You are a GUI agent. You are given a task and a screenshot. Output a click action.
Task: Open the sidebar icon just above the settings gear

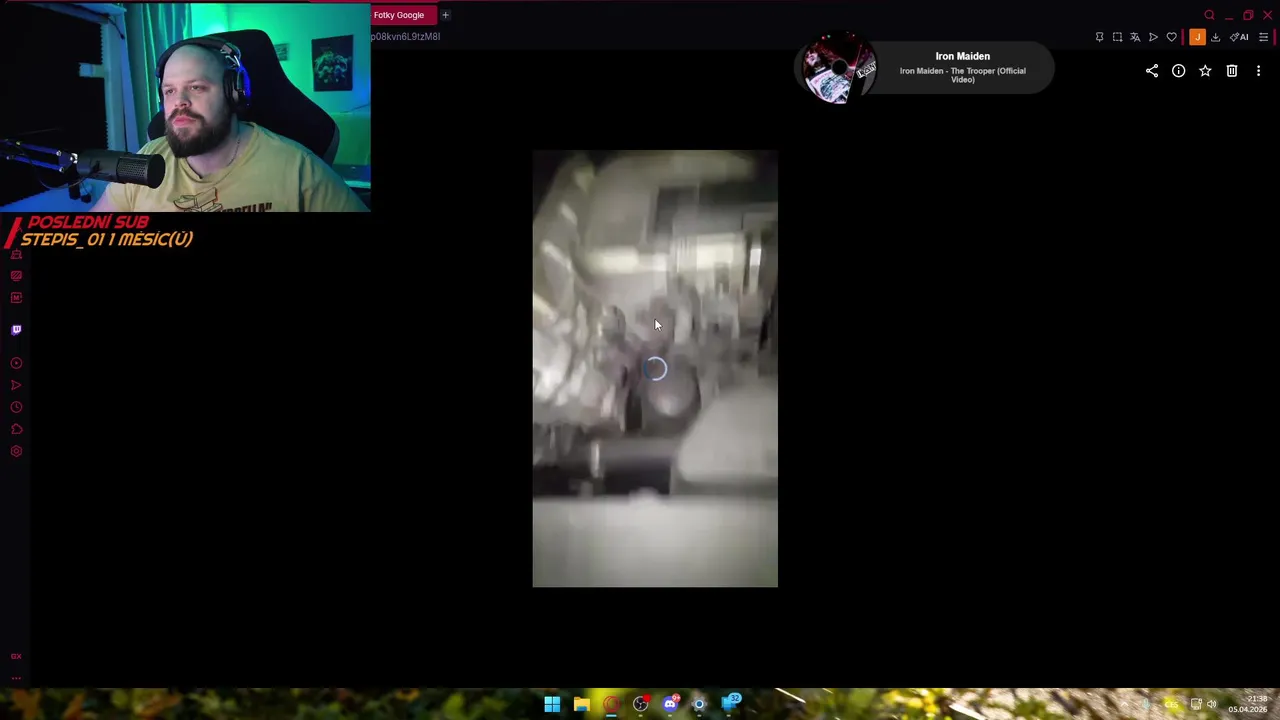16,429
